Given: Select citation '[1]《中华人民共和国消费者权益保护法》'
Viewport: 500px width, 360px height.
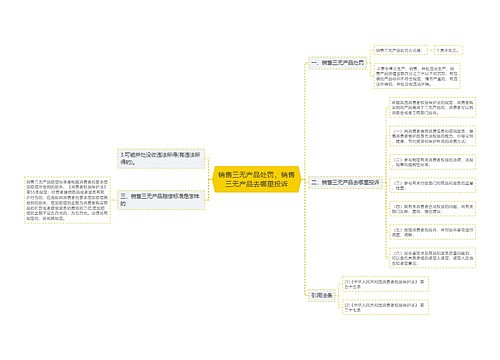Looking at the screenshot, I should point(385,284).
